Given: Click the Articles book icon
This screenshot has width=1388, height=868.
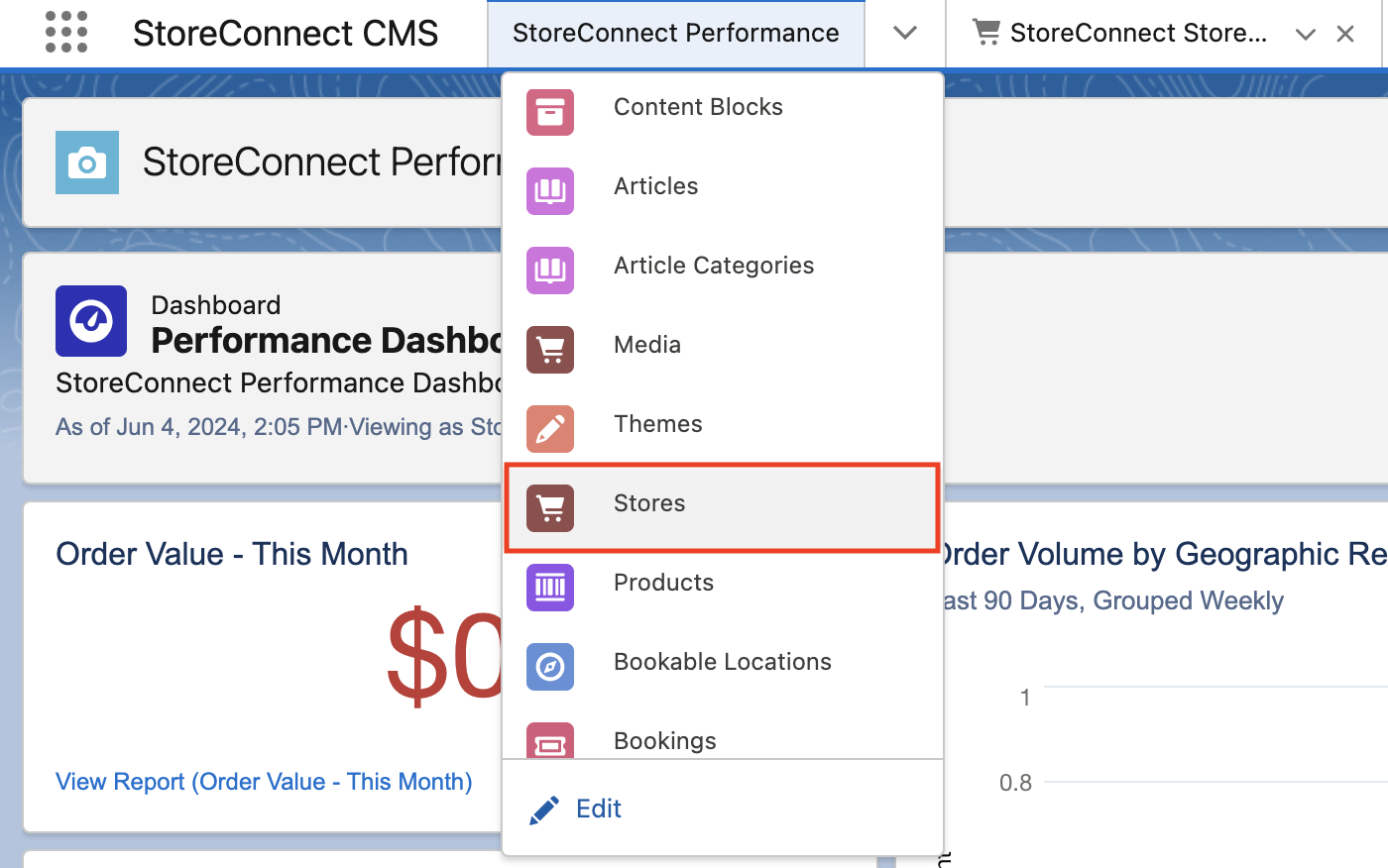Looking at the screenshot, I should pyautogui.click(x=550, y=191).
